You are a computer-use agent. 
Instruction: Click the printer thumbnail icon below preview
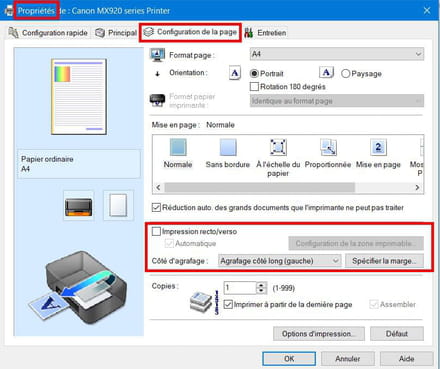[79, 206]
